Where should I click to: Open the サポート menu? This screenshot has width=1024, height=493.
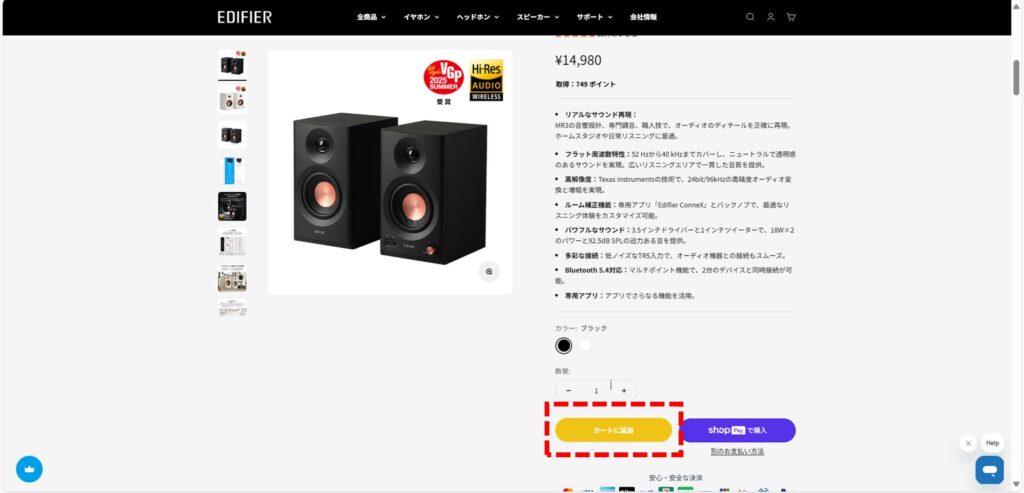[594, 17]
